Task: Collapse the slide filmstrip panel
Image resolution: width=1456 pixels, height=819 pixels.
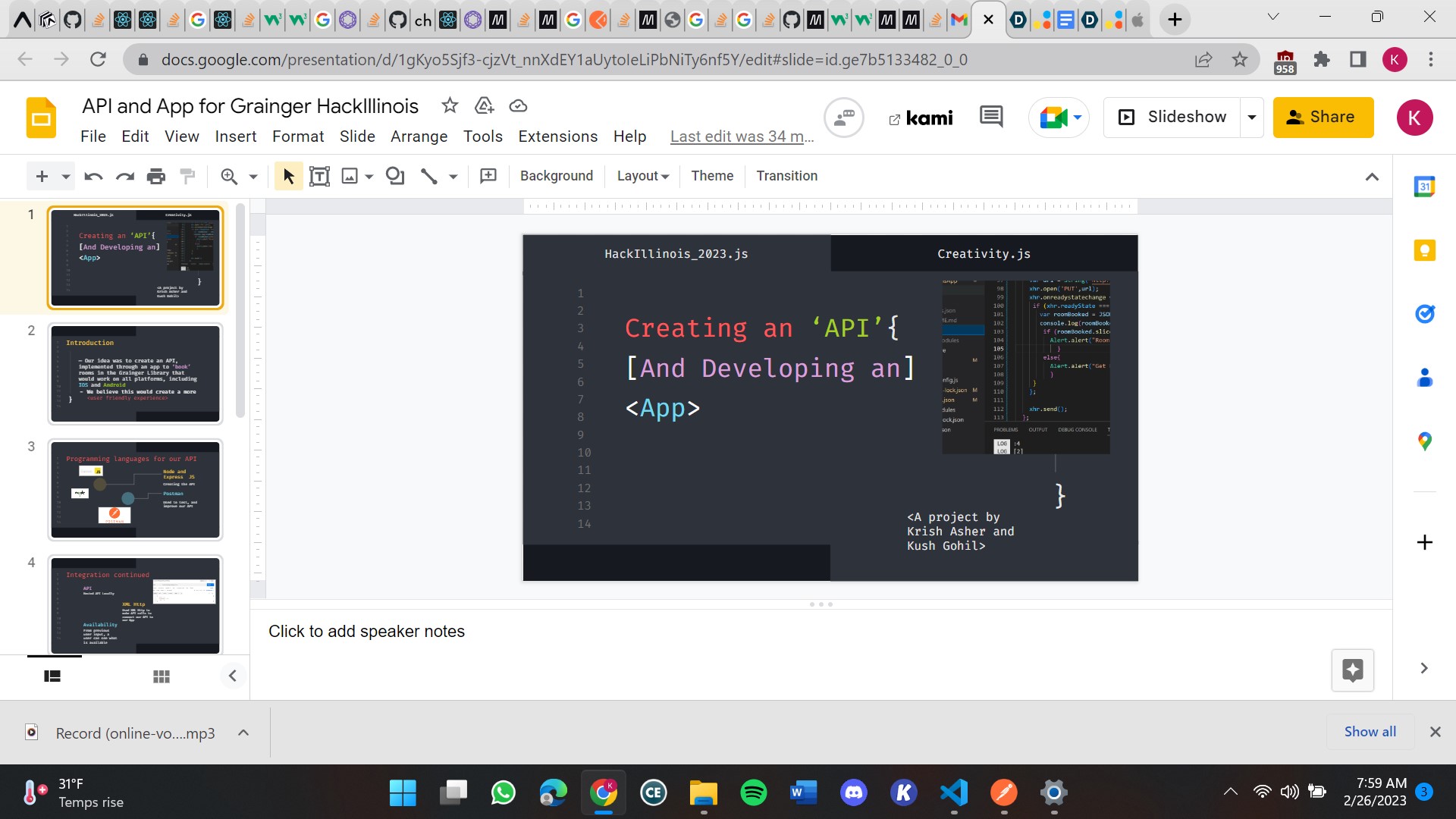Action: [233, 676]
